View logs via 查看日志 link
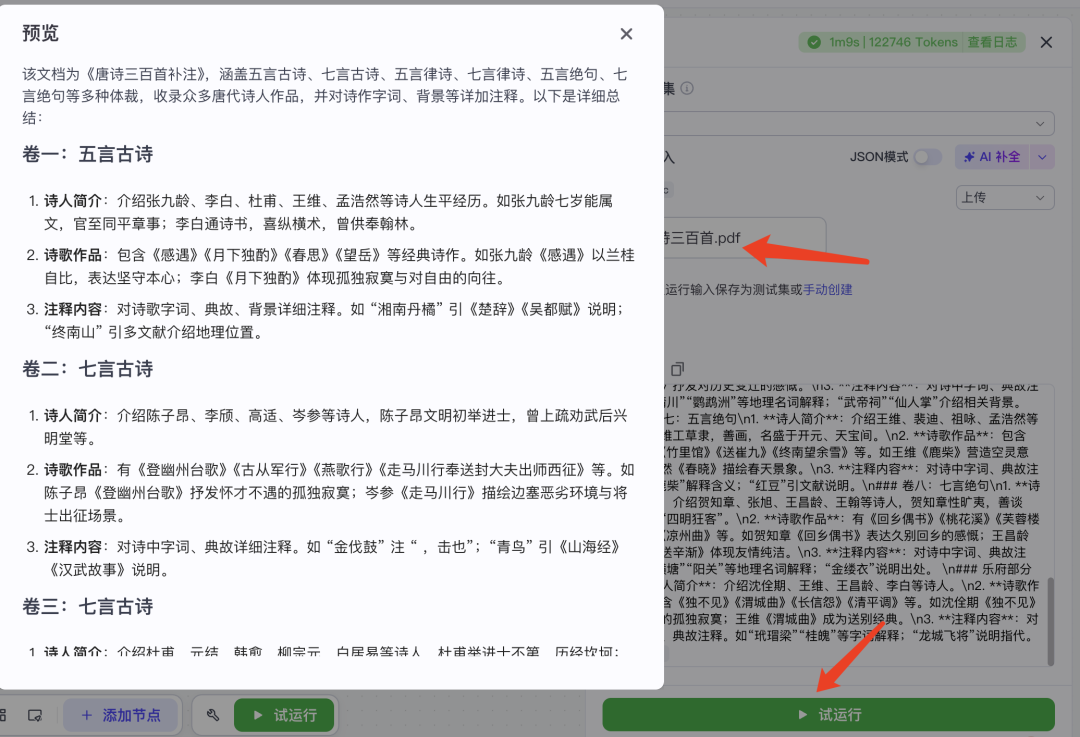Screen dimensions: 1080x737 [993, 42]
